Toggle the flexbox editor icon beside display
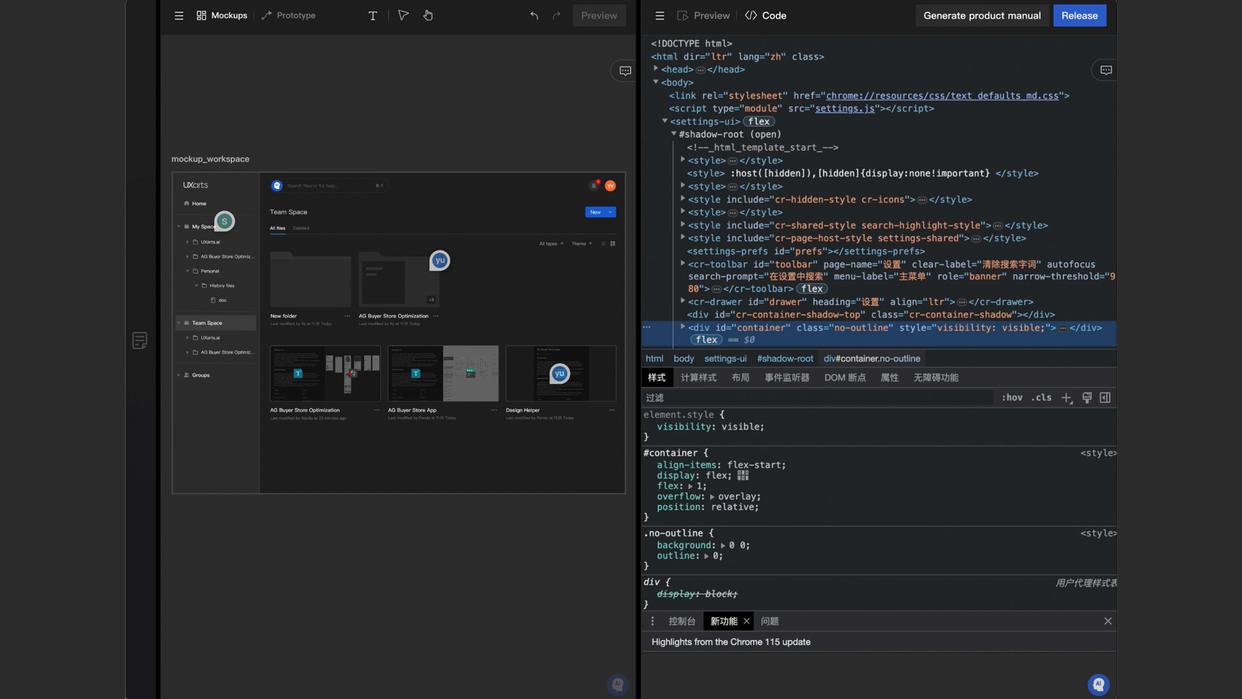Image resolution: width=1242 pixels, height=699 pixels. (743, 475)
